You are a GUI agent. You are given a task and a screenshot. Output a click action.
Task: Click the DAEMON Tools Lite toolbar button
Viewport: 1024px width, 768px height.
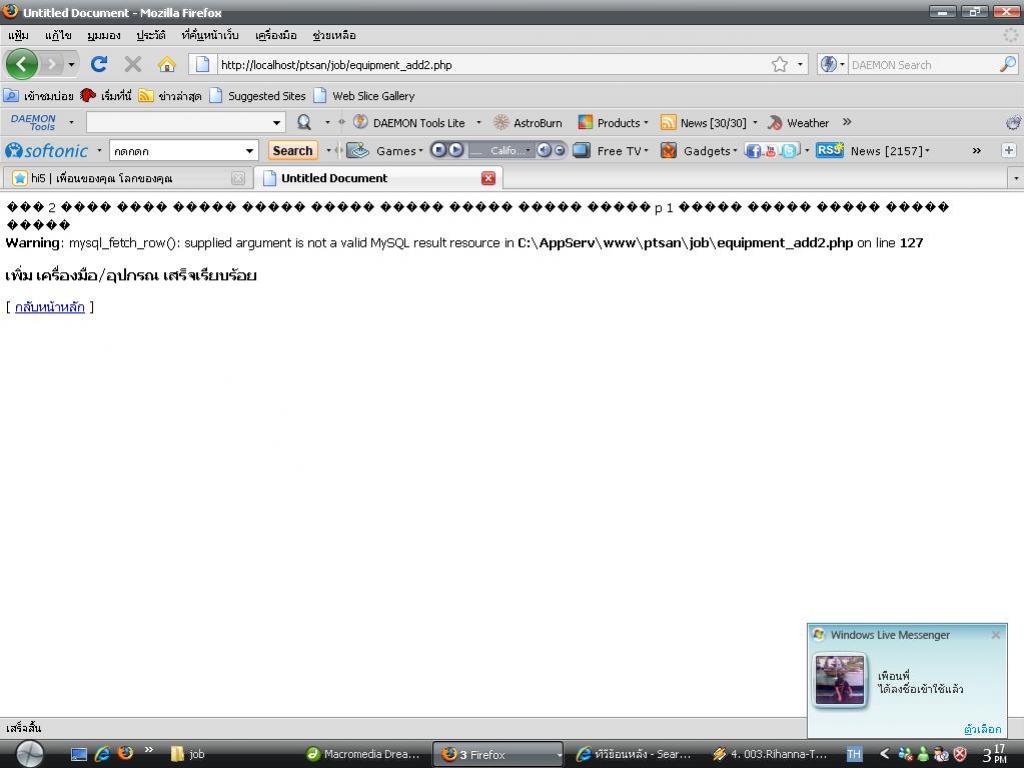(409, 122)
